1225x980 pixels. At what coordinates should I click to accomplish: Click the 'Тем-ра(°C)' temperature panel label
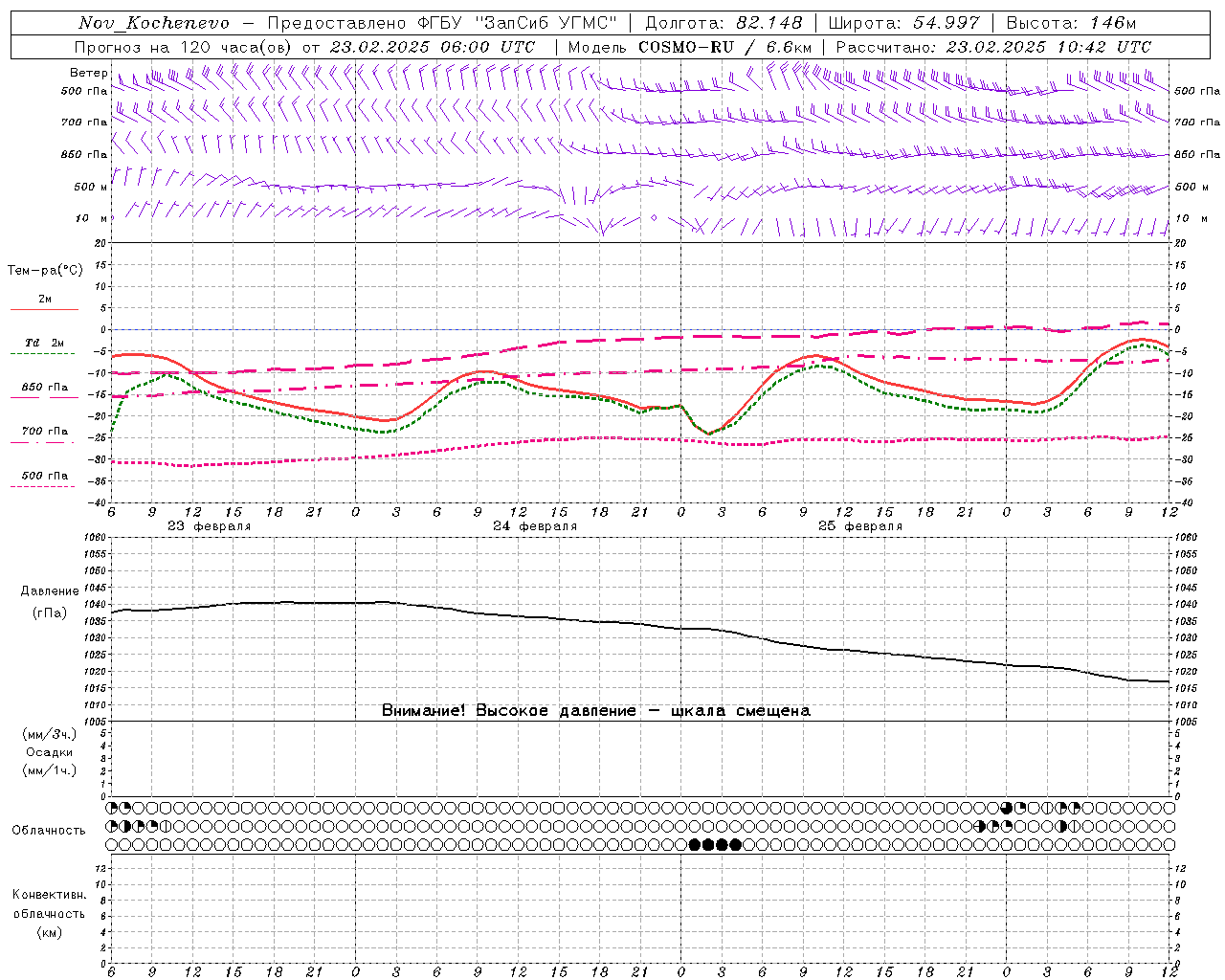coord(45,271)
